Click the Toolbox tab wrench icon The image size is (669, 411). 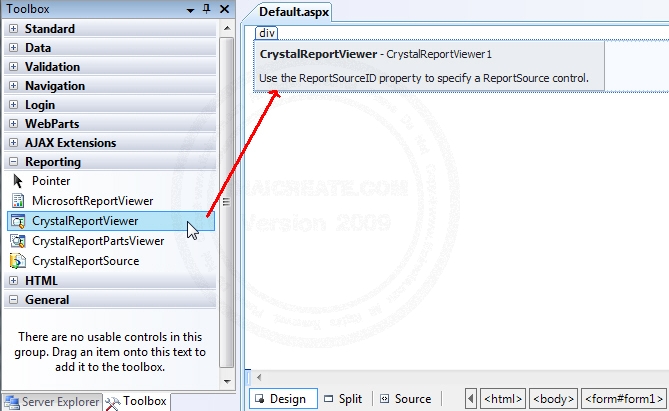tap(113, 403)
